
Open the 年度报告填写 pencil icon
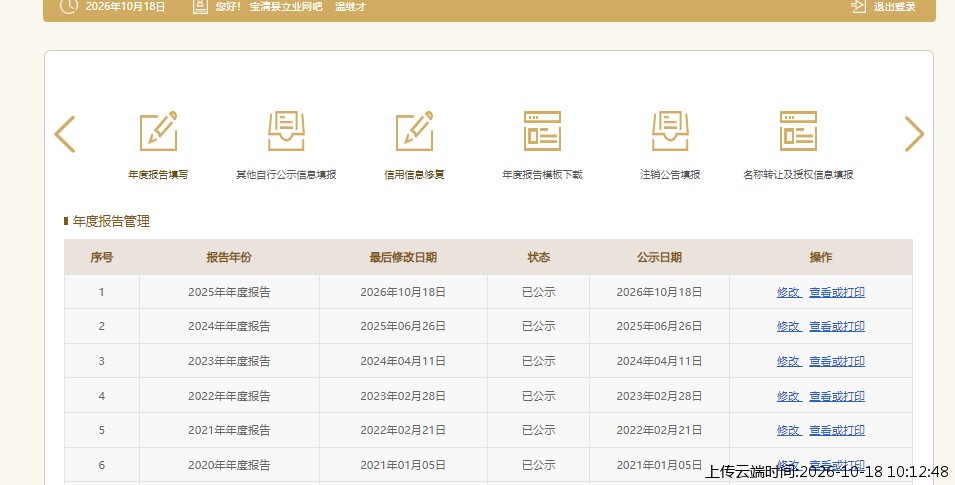point(158,131)
